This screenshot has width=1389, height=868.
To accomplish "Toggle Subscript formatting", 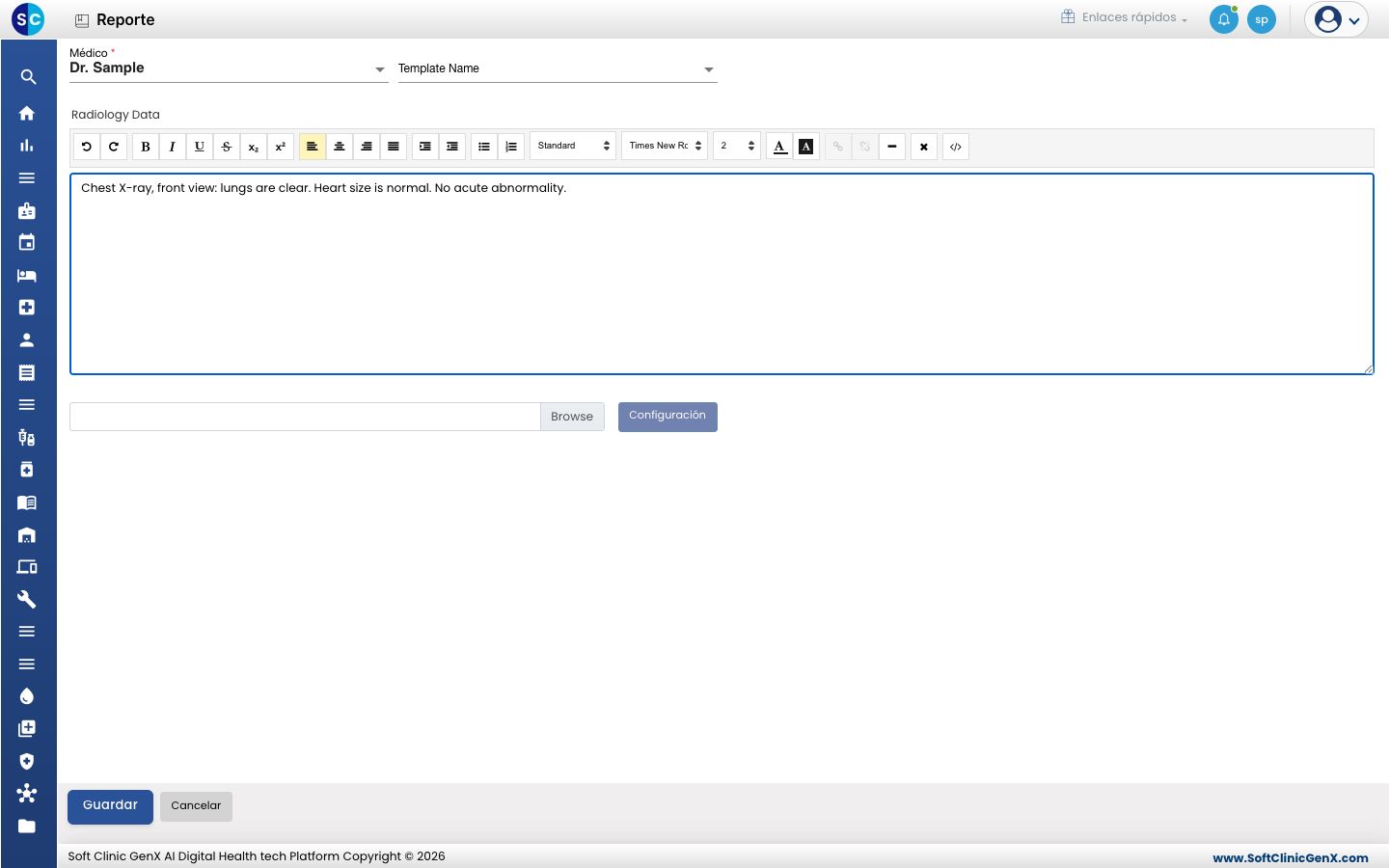I will pyautogui.click(x=254, y=147).
